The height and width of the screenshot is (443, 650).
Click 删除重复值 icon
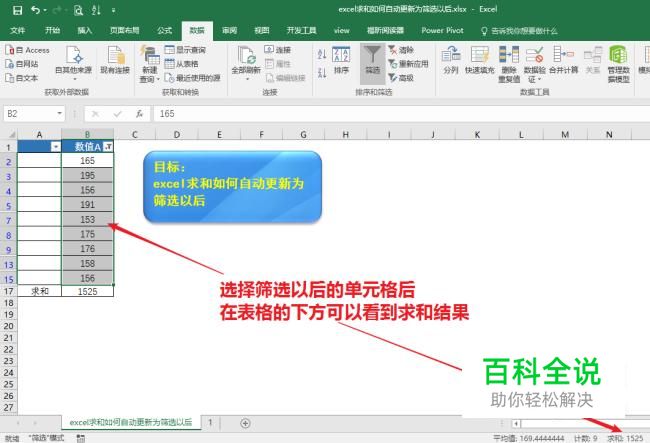(x=509, y=64)
